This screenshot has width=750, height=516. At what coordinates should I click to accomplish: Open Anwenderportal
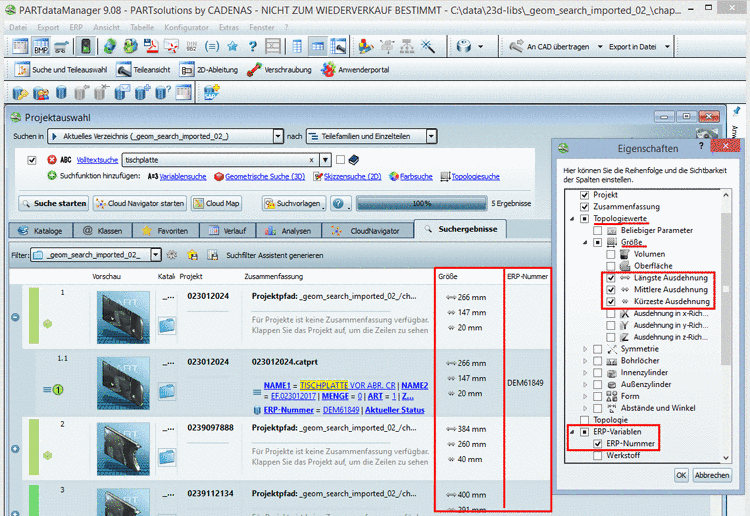[x=355, y=70]
